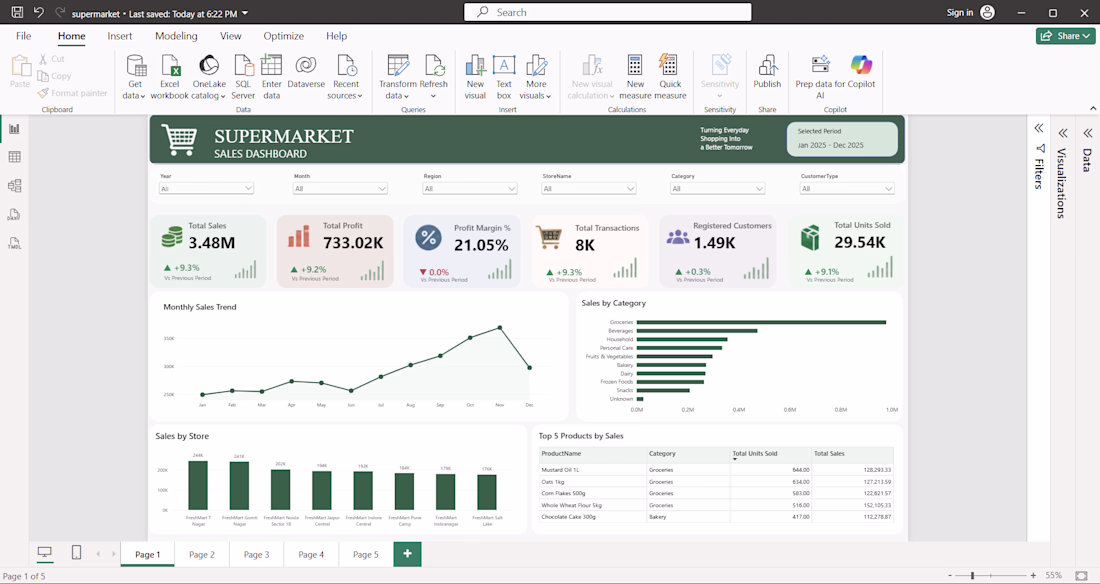The image size is (1100, 584).
Task: Connect to SQL Server
Action: [243, 77]
